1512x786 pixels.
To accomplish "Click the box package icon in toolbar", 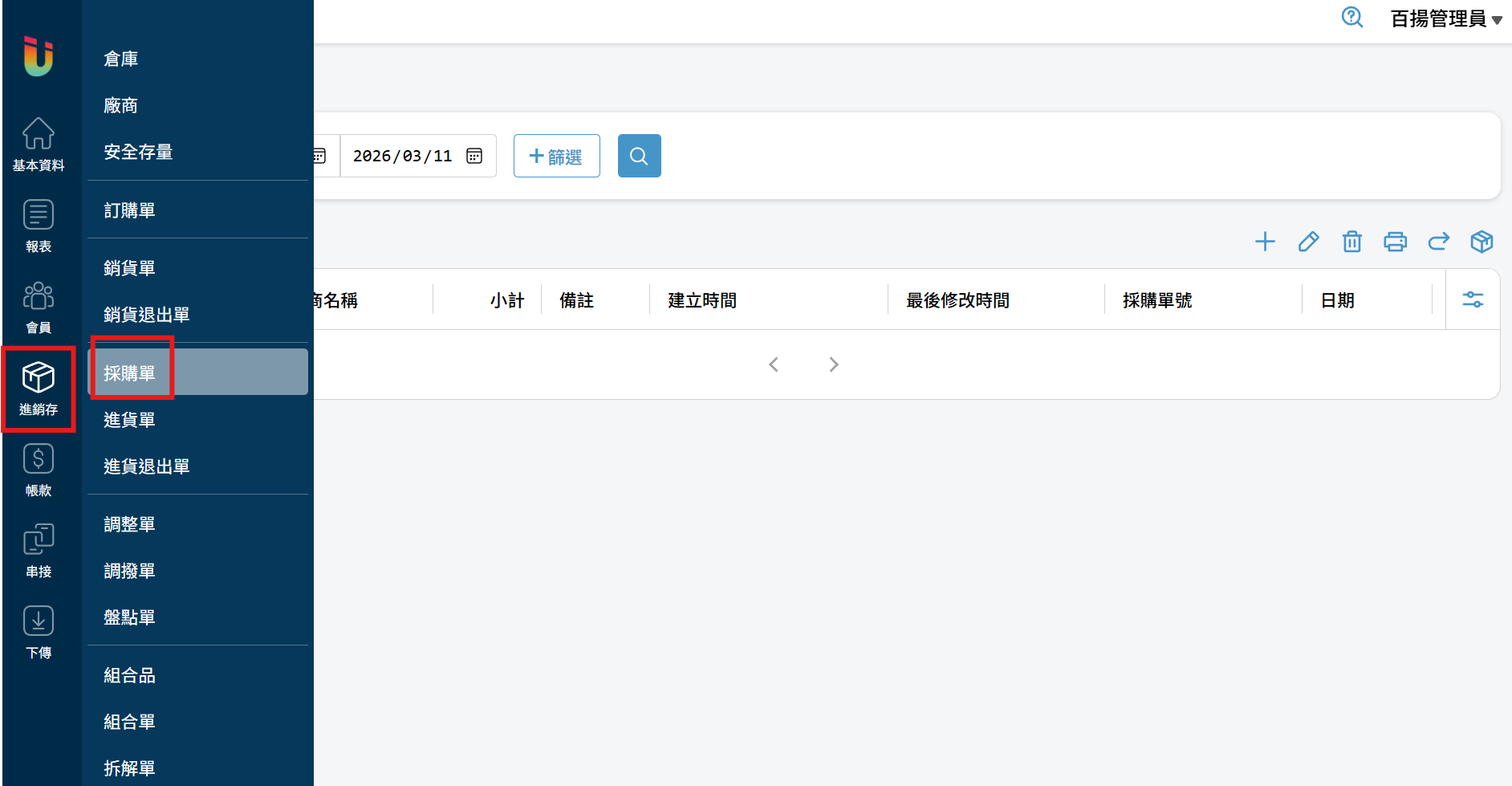I will coord(1482,242).
